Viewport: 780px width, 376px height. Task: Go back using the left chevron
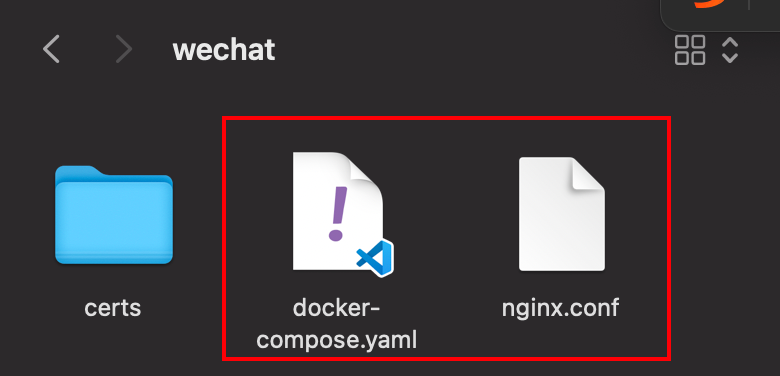pyautogui.click(x=51, y=49)
